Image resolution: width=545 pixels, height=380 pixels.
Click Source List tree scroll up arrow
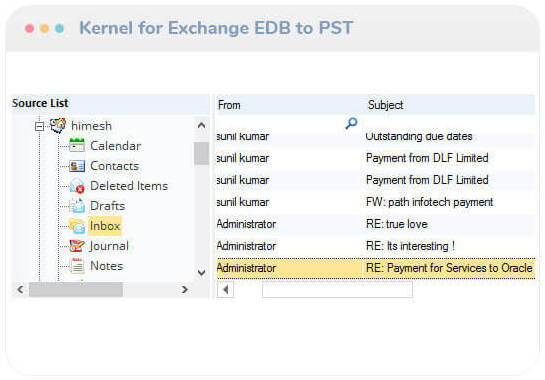coord(201,125)
